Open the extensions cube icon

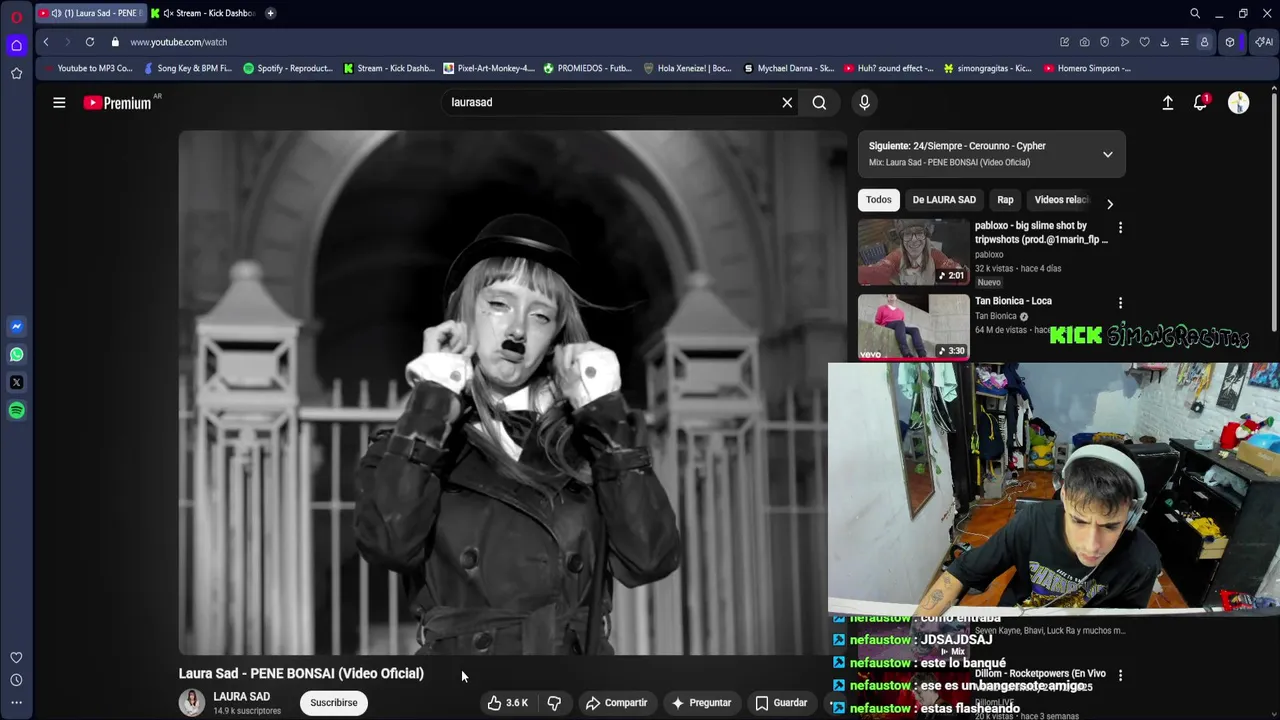pos(1230,42)
